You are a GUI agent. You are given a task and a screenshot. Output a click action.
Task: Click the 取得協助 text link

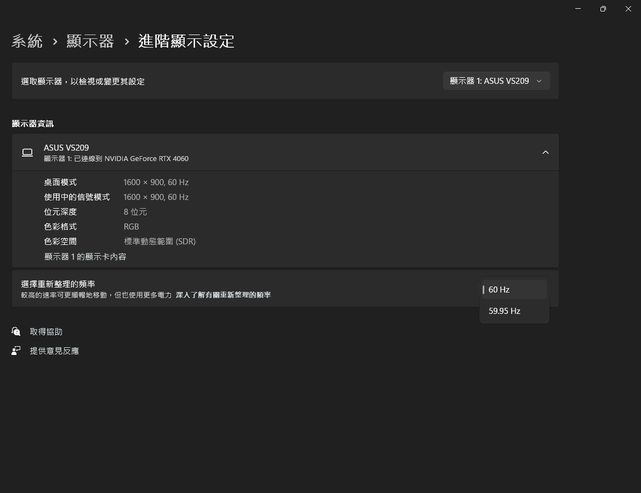46,331
